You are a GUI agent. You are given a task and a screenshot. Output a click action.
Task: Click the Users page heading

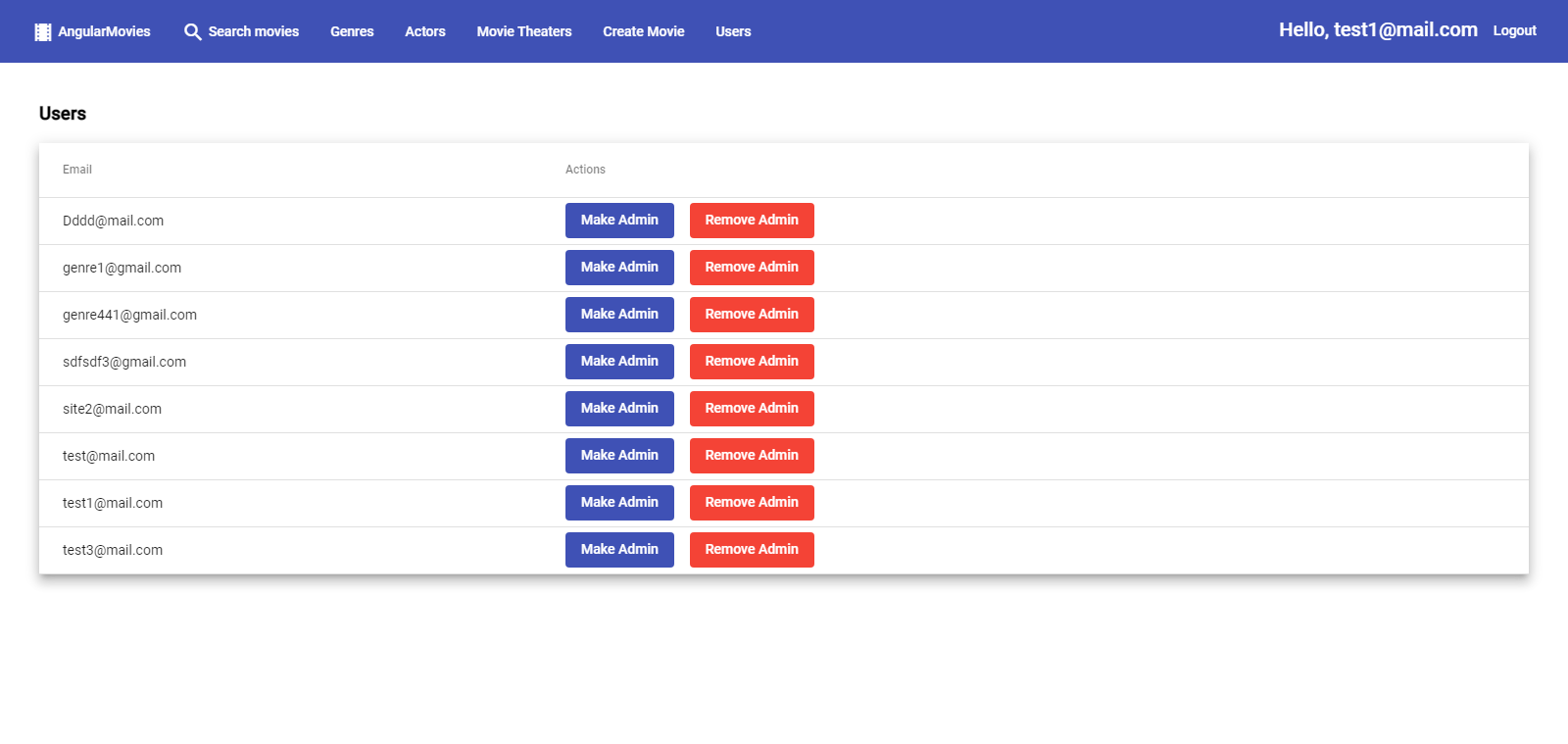pos(63,114)
